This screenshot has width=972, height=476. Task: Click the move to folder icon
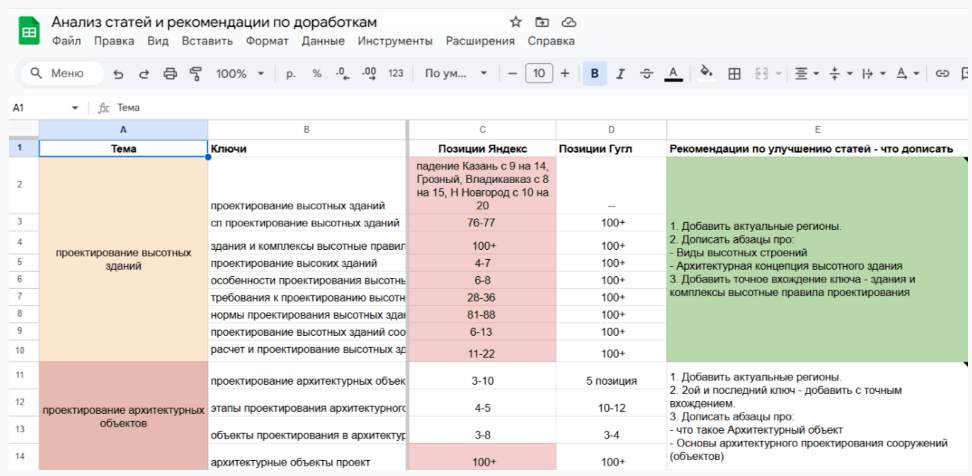coord(542,22)
